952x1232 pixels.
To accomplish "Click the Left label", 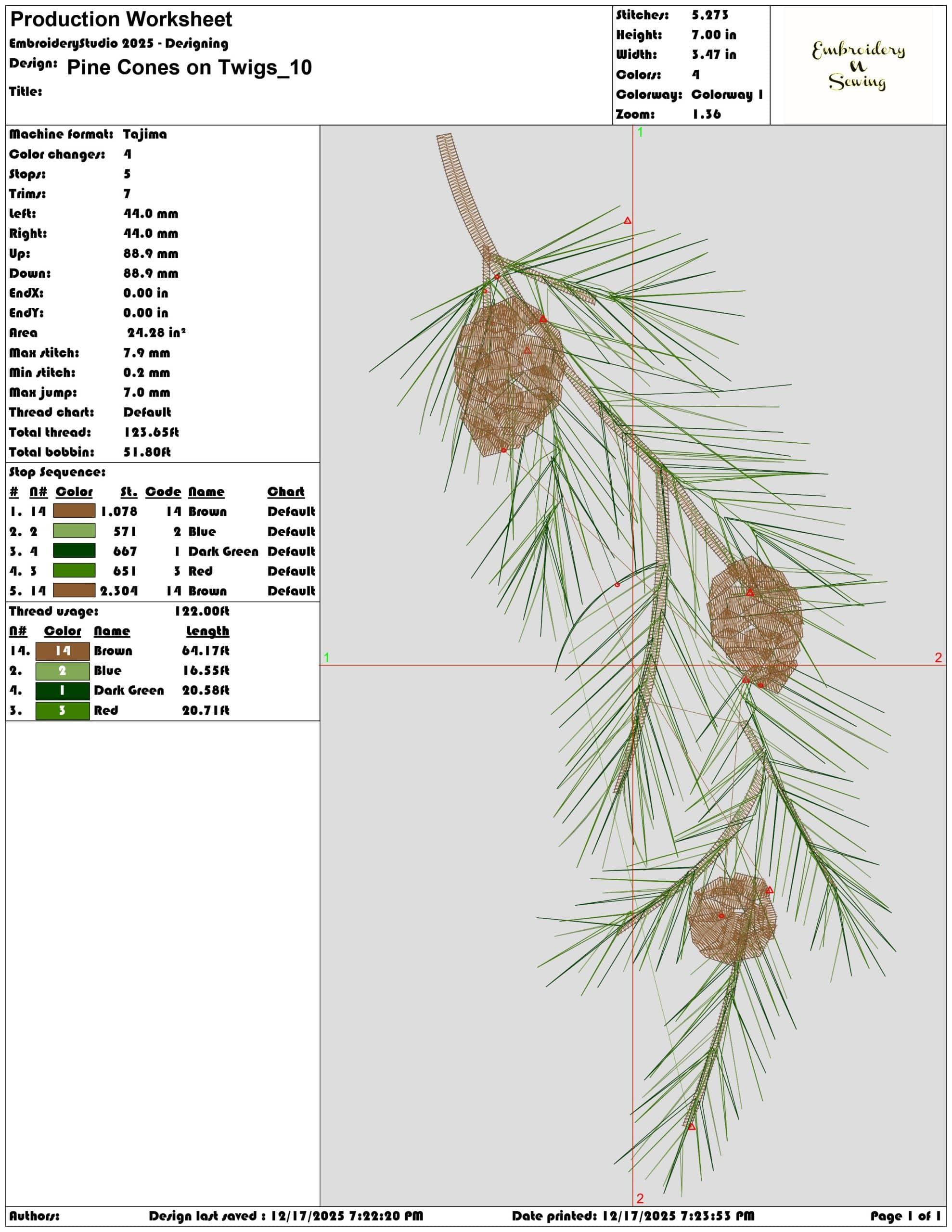I will 23,213.
